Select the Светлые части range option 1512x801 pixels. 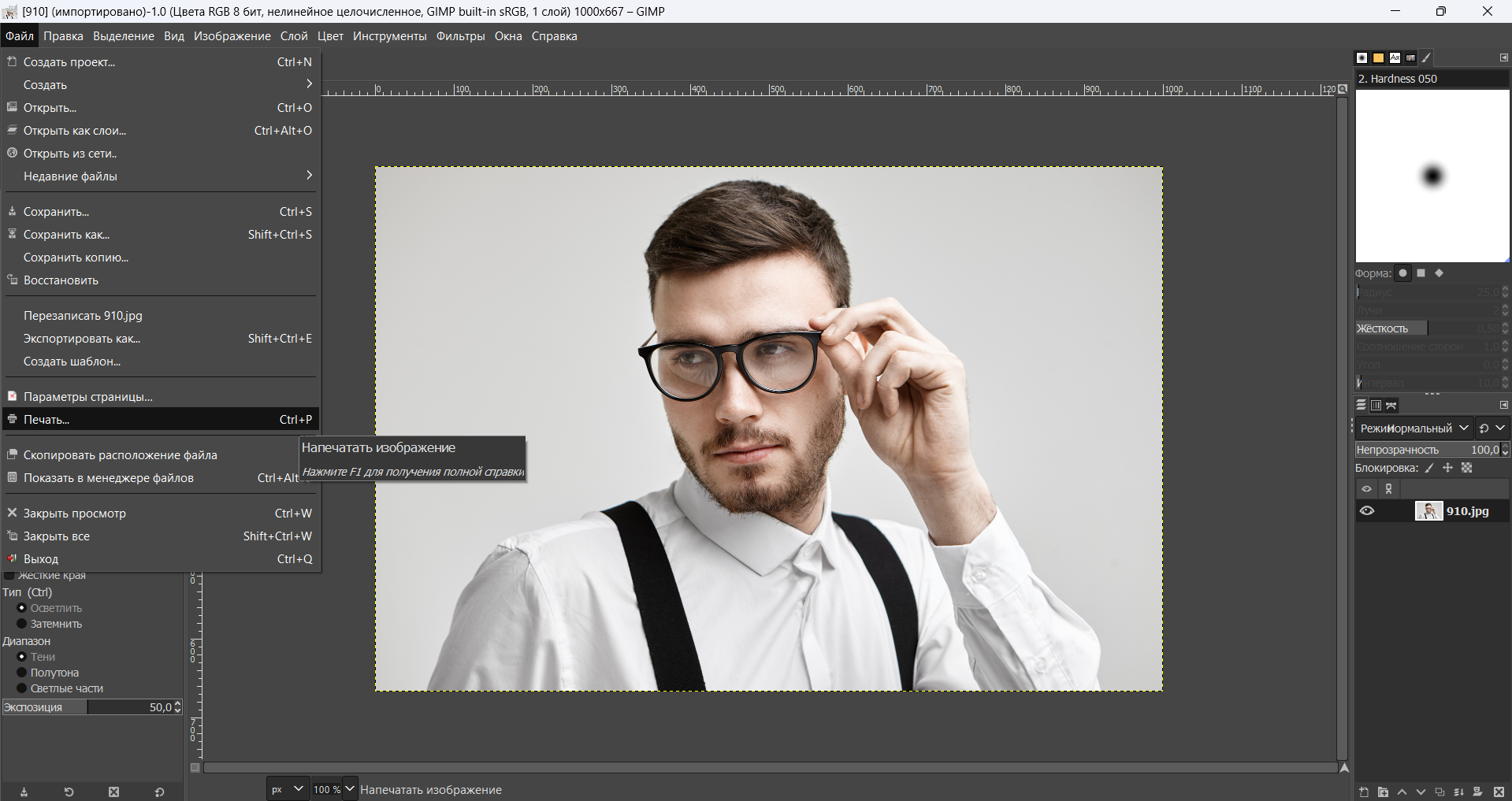(22, 688)
